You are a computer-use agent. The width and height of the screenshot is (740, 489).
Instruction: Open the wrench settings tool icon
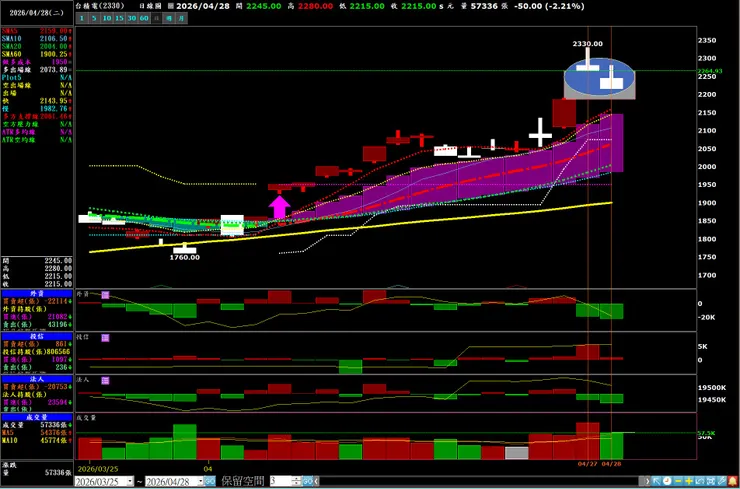click(721, 481)
